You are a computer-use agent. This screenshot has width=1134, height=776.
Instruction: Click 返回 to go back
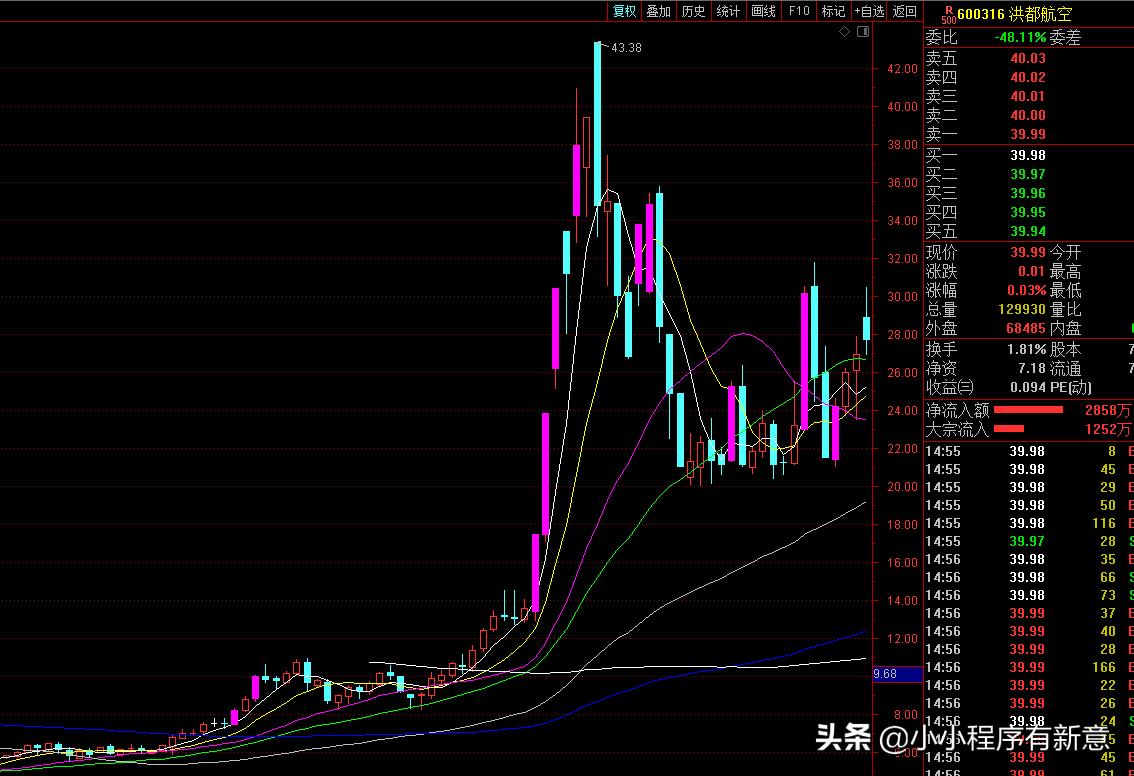[905, 11]
